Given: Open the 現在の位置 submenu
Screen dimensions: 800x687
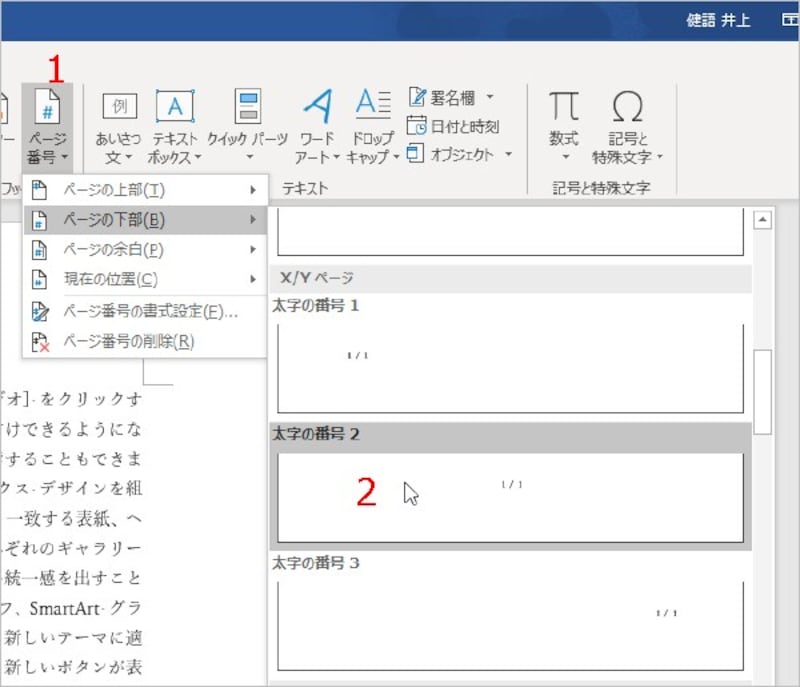Looking at the screenshot, I should click(120, 279).
